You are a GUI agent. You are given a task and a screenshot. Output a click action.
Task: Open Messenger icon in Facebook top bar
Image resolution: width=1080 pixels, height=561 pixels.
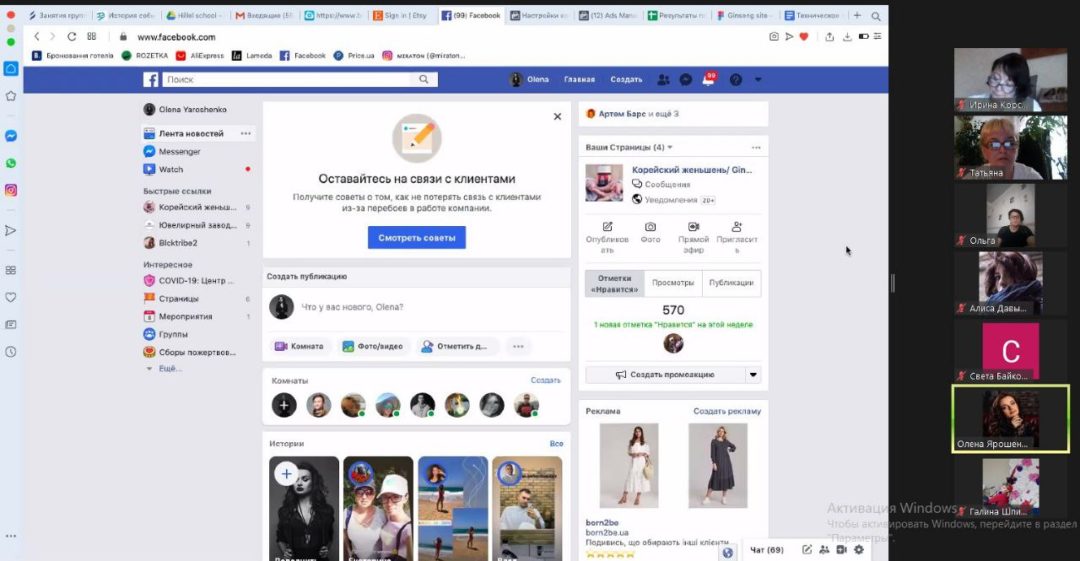pyautogui.click(x=686, y=80)
